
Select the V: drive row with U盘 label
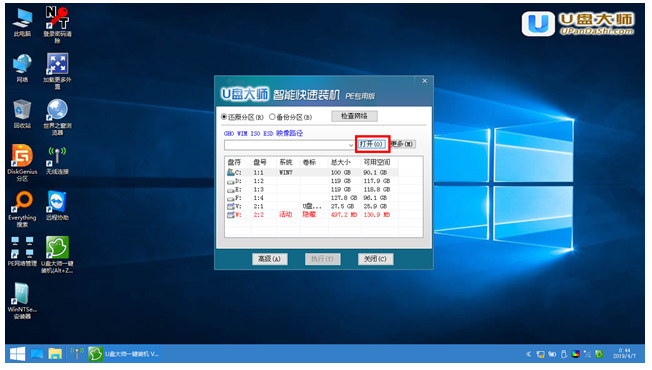click(312, 206)
